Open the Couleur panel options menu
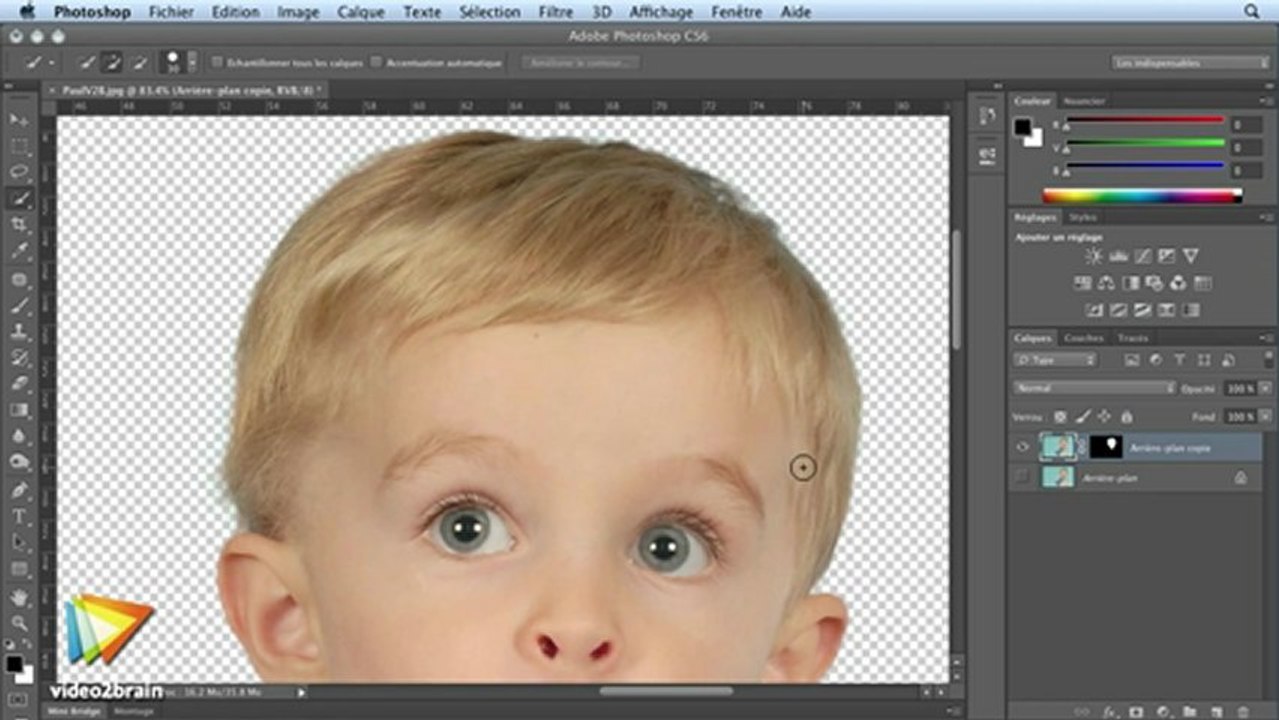Screen dimensions: 1279x720 pyautogui.click(x=1268, y=101)
